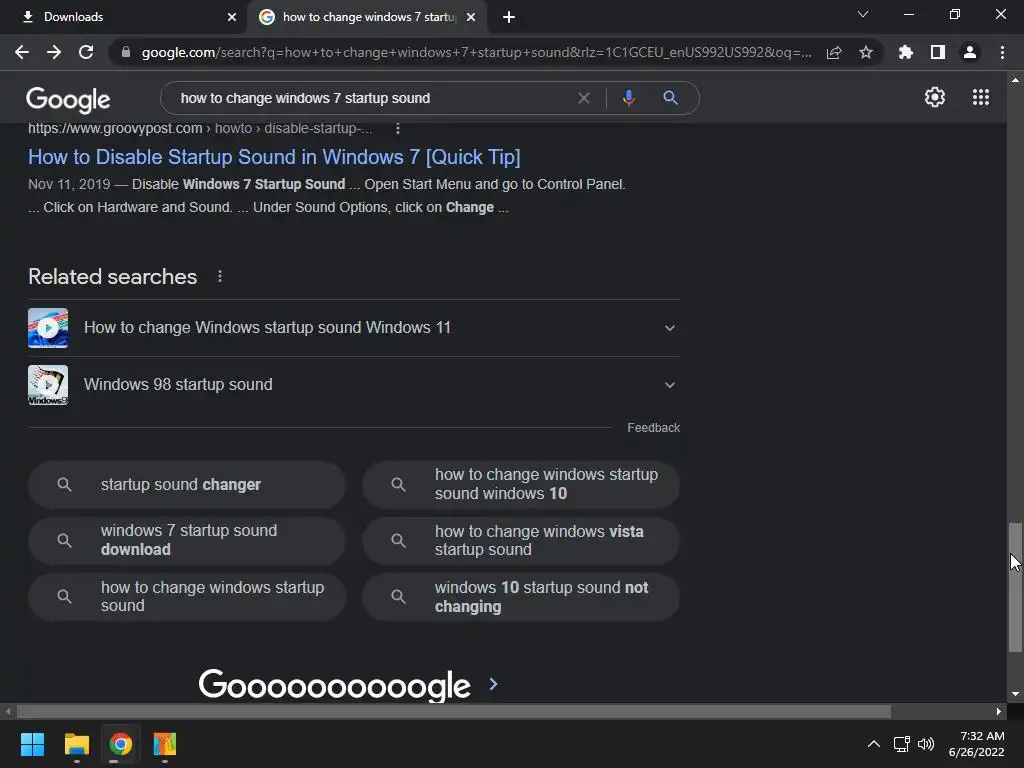Image resolution: width=1024 pixels, height=768 pixels.
Task: Open the groovypost.com URL breadcrumb
Action: click(x=200, y=129)
